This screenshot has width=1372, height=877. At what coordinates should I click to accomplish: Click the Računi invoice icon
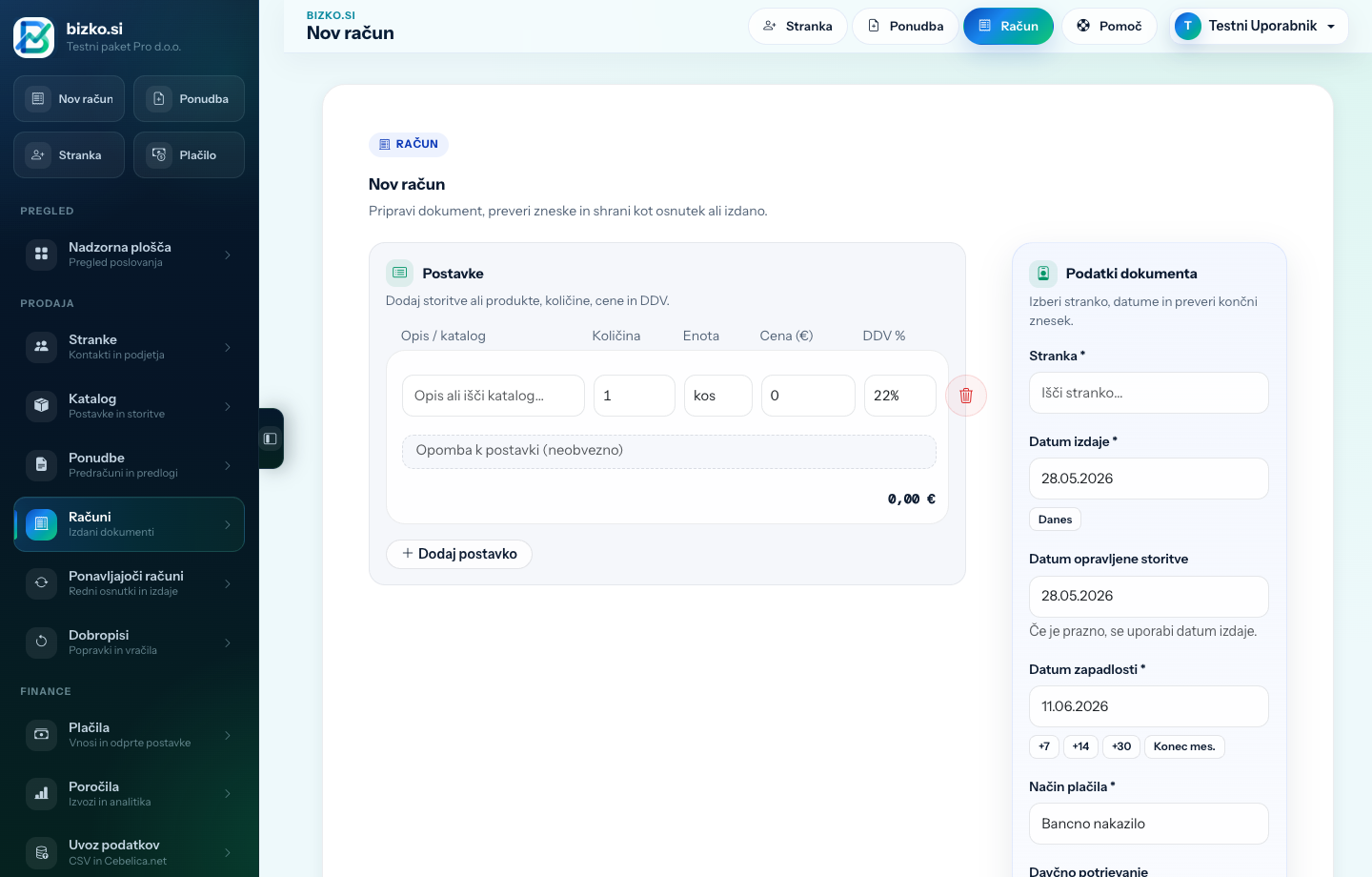click(x=41, y=523)
